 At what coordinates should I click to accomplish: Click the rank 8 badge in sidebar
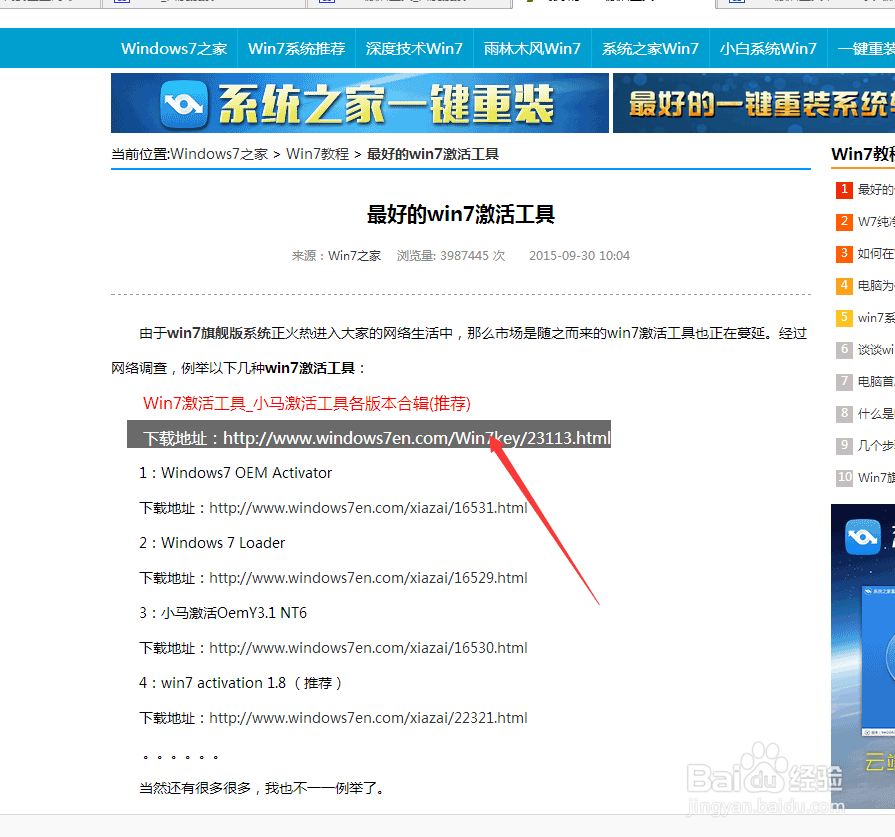tap(844, 413)
